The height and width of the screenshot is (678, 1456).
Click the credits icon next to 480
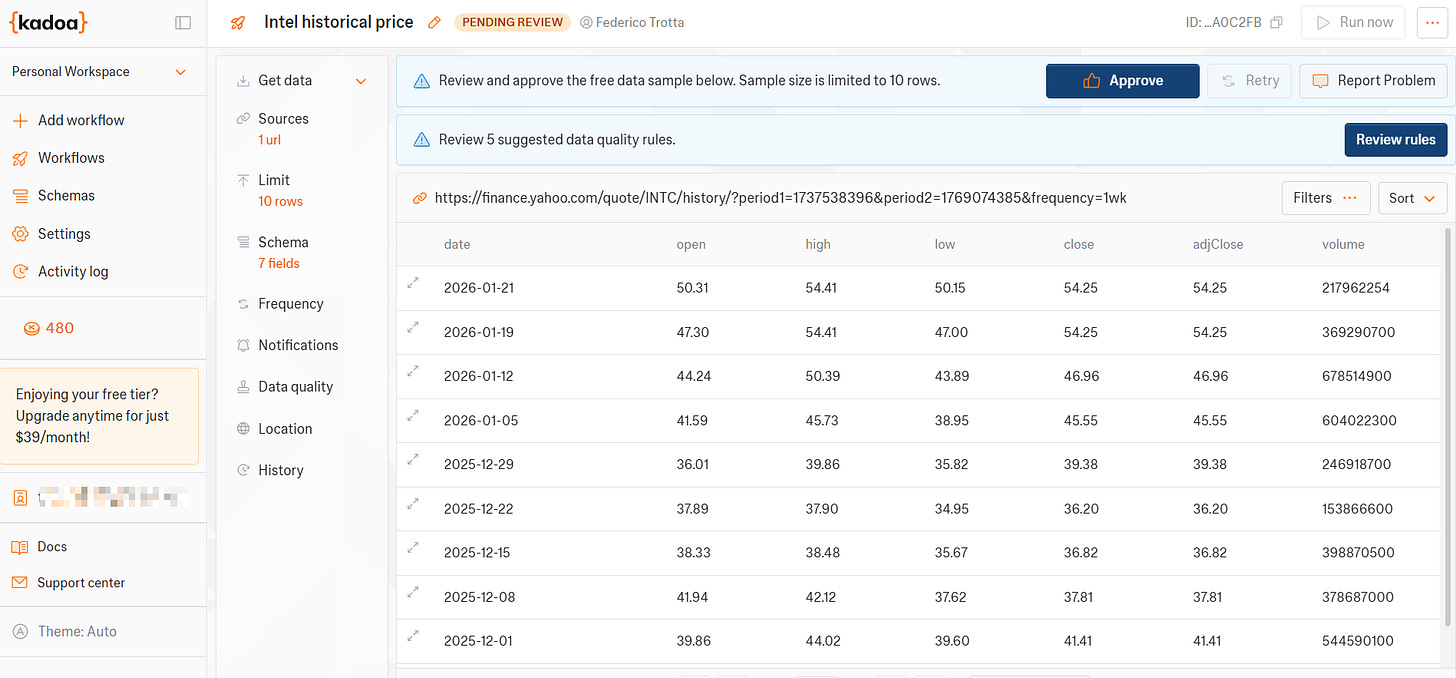coord(32,328)
